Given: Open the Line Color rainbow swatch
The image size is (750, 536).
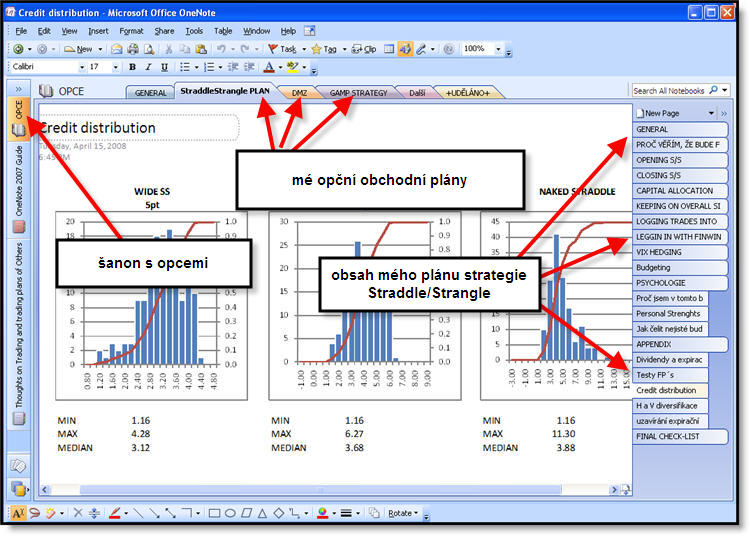Looking at the screenshot, I should [x=323, y=514].
